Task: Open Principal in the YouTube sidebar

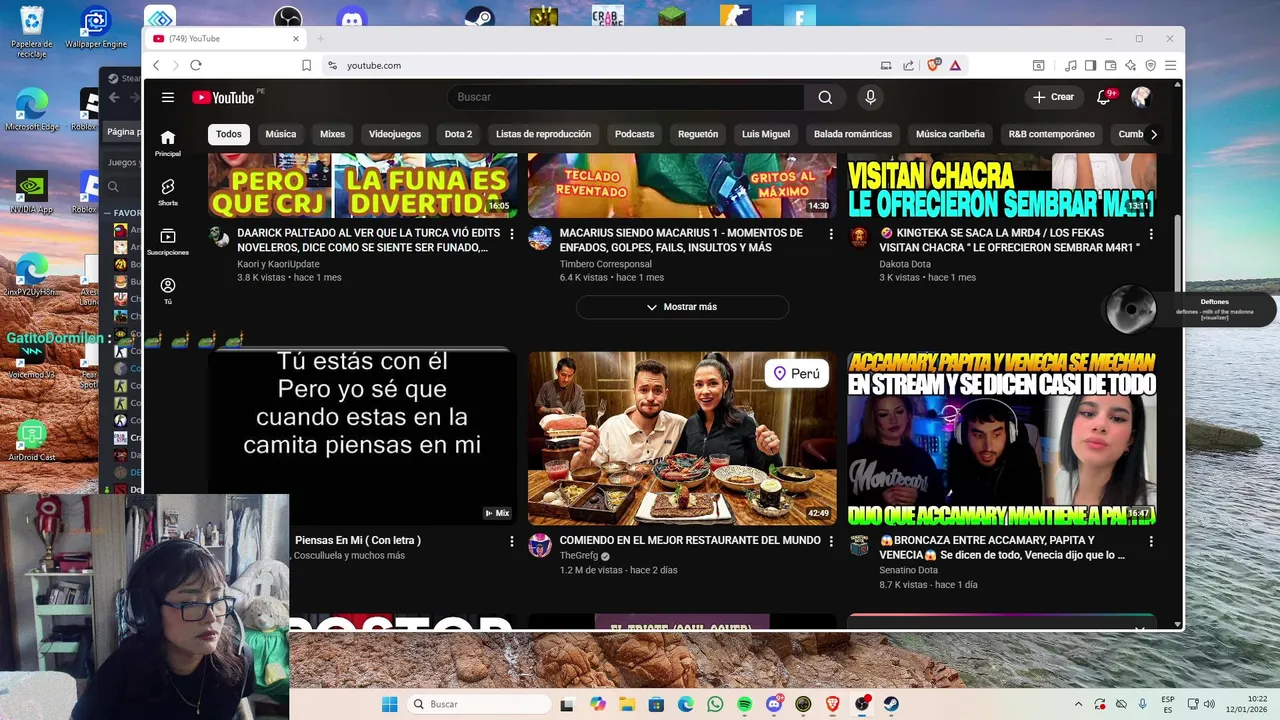Action: pos(168,143)
